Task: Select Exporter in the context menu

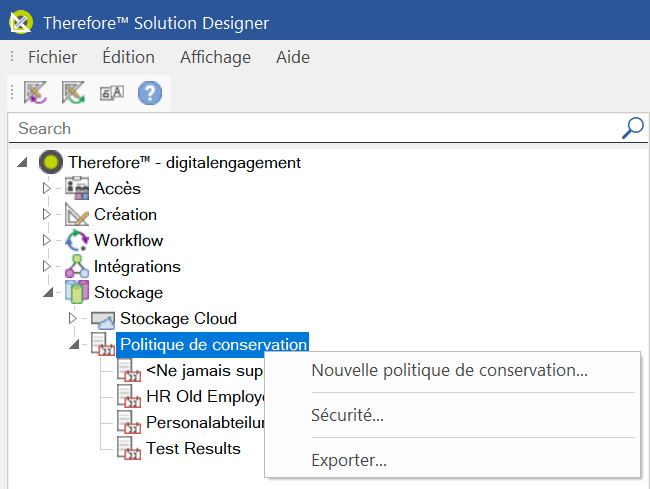Action: pos(349,460)
